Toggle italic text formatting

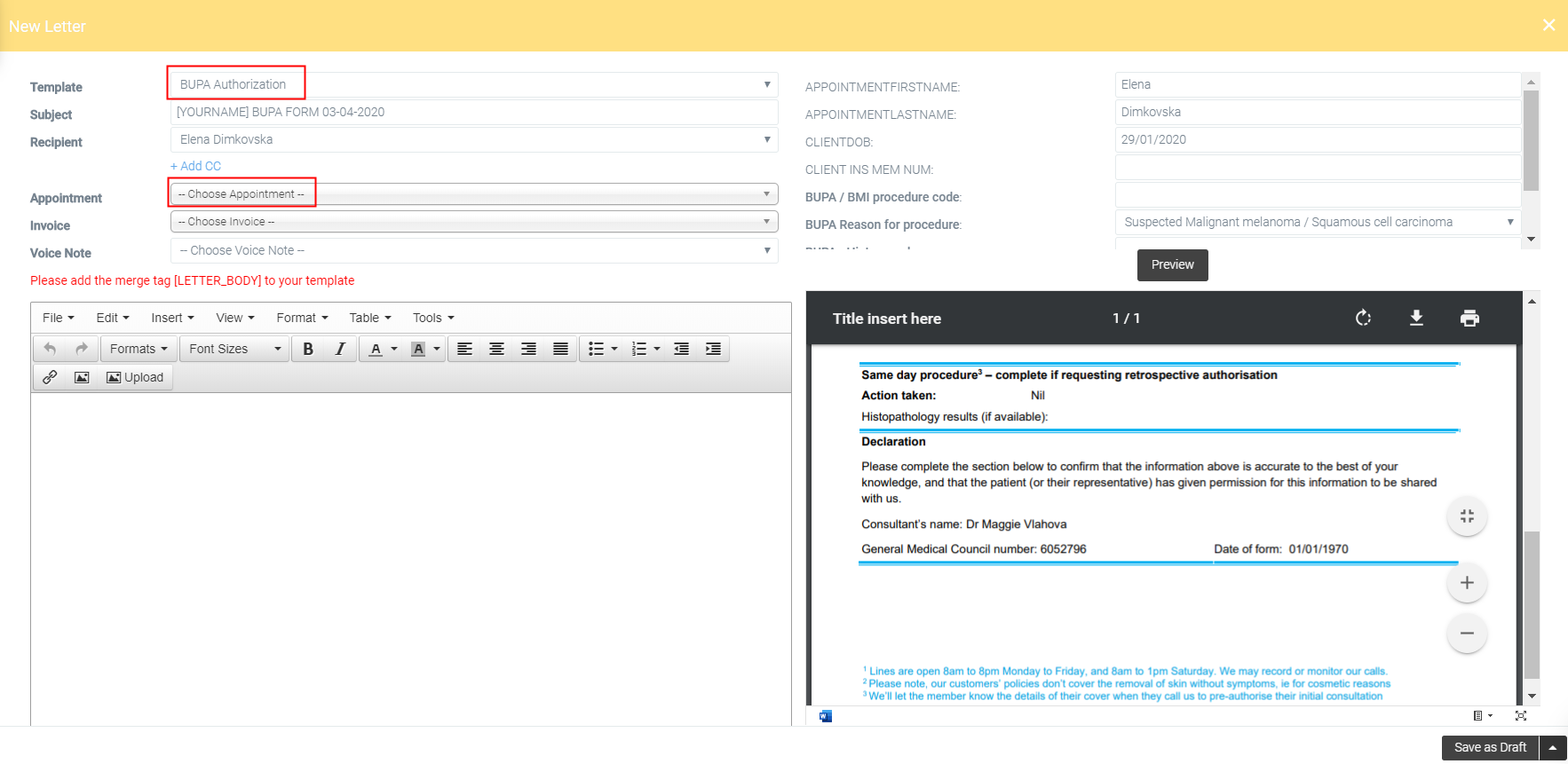pos(340,349)
